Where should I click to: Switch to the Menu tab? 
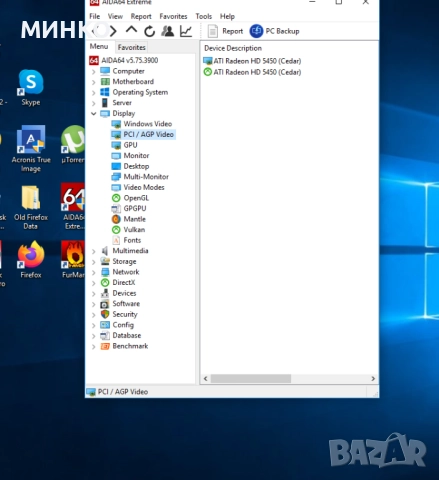pos(99,47)
